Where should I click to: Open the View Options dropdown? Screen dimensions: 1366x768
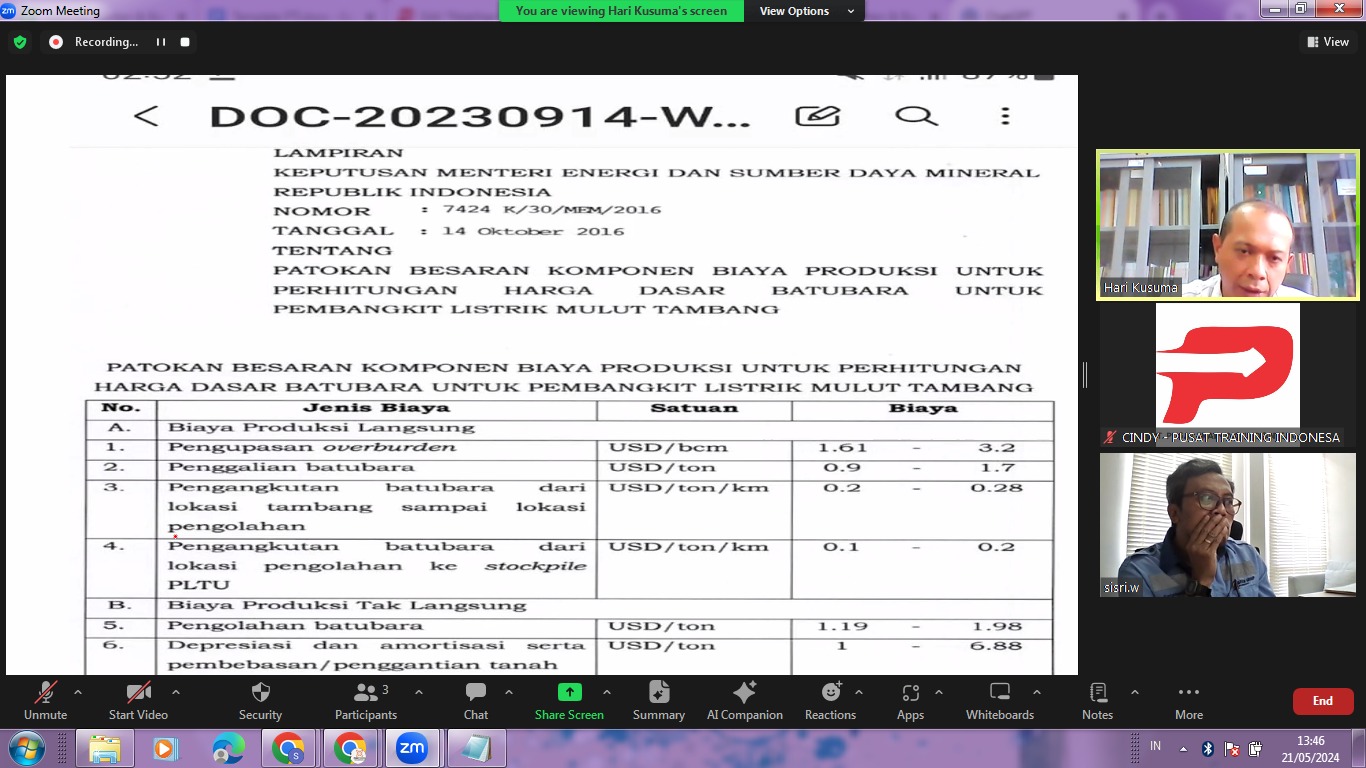click(806, 11)
